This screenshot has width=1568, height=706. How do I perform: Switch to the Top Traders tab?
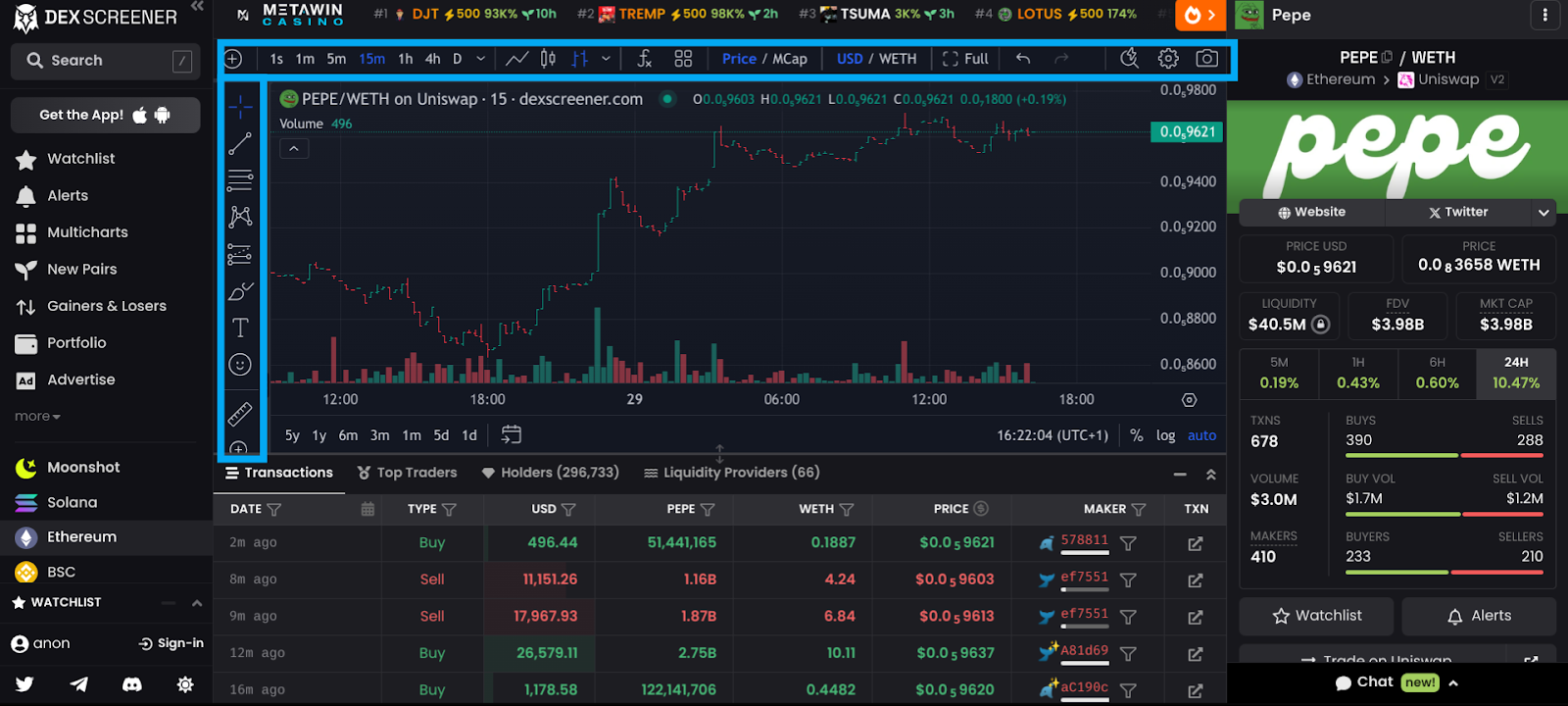[407, 473]
